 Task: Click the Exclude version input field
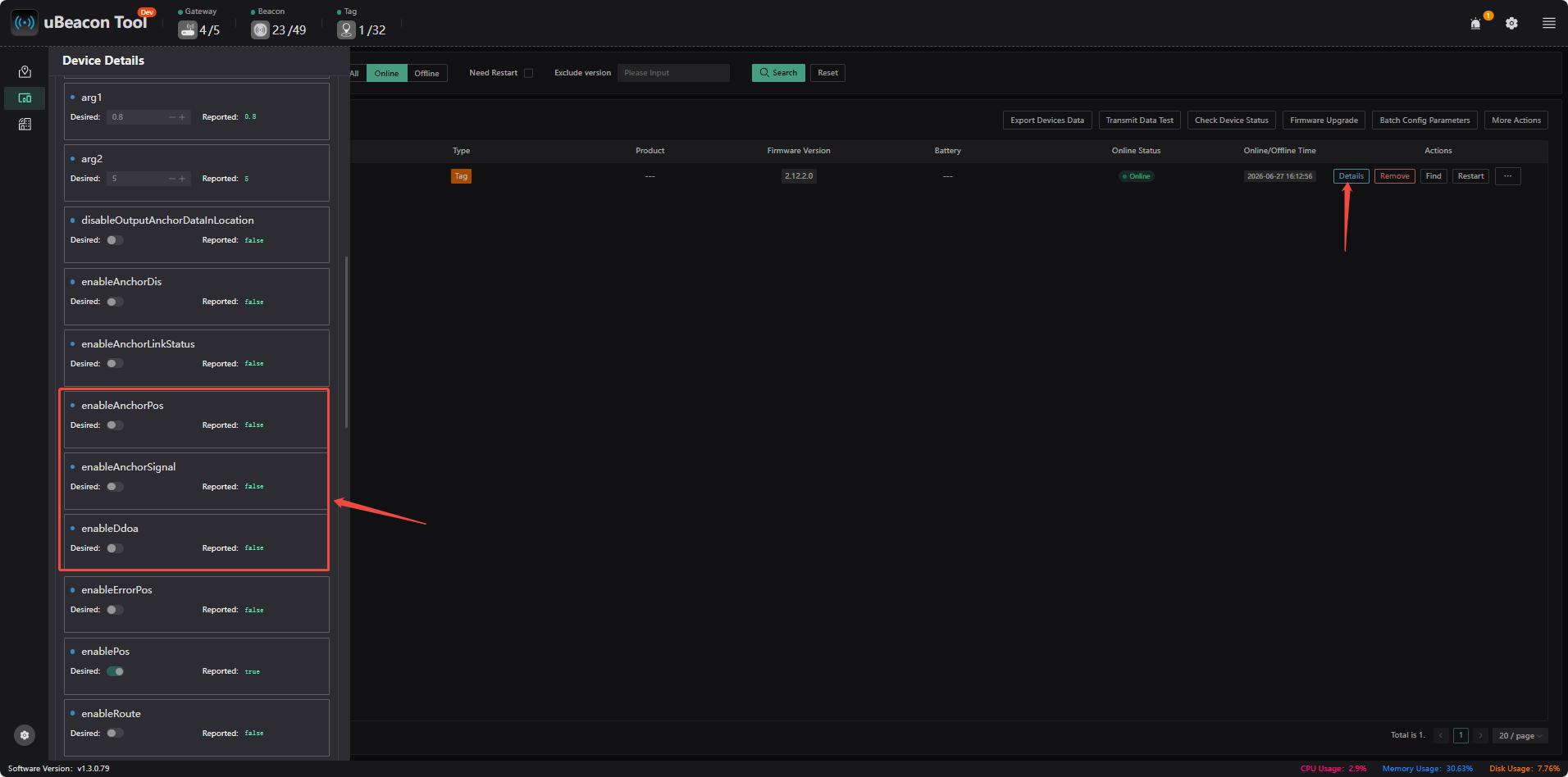coord(673,73)
